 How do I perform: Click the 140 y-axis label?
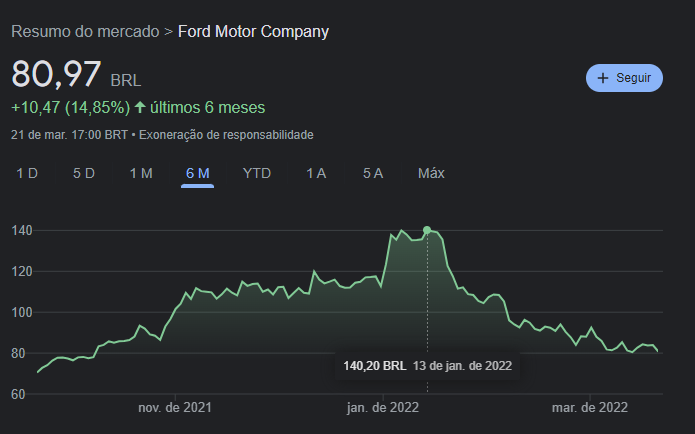click(22, 231)
